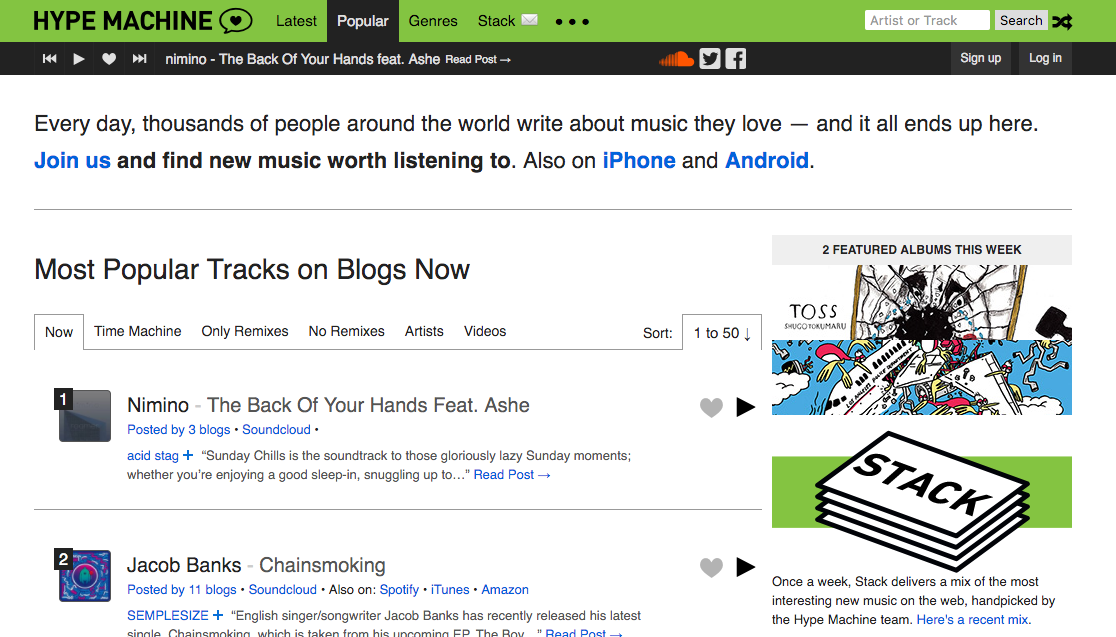
Task: Follow SEMPLESIZE with the plus icon
Action: click(x=218, y=615)
